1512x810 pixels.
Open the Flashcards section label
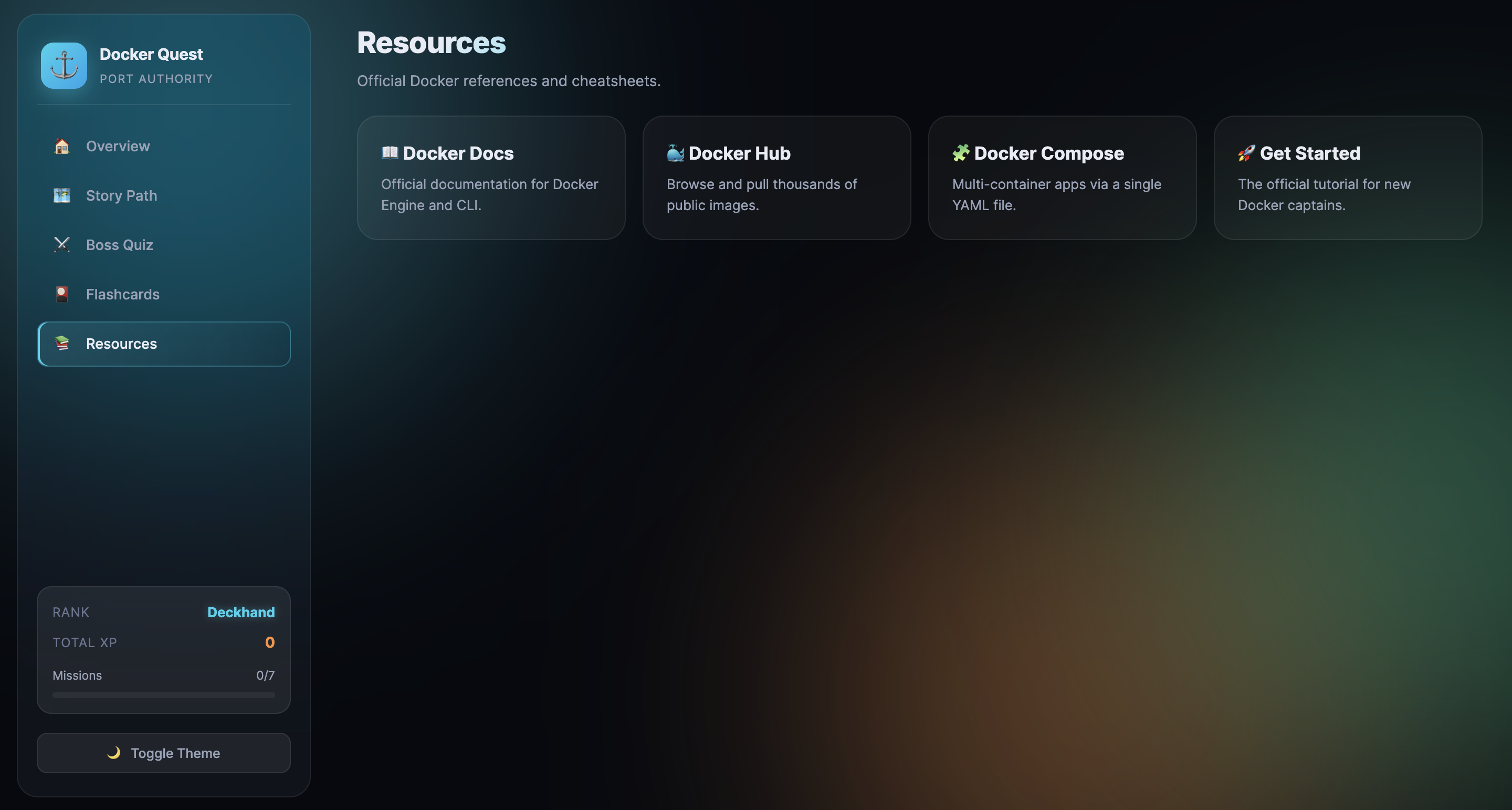tap(123, 294)
